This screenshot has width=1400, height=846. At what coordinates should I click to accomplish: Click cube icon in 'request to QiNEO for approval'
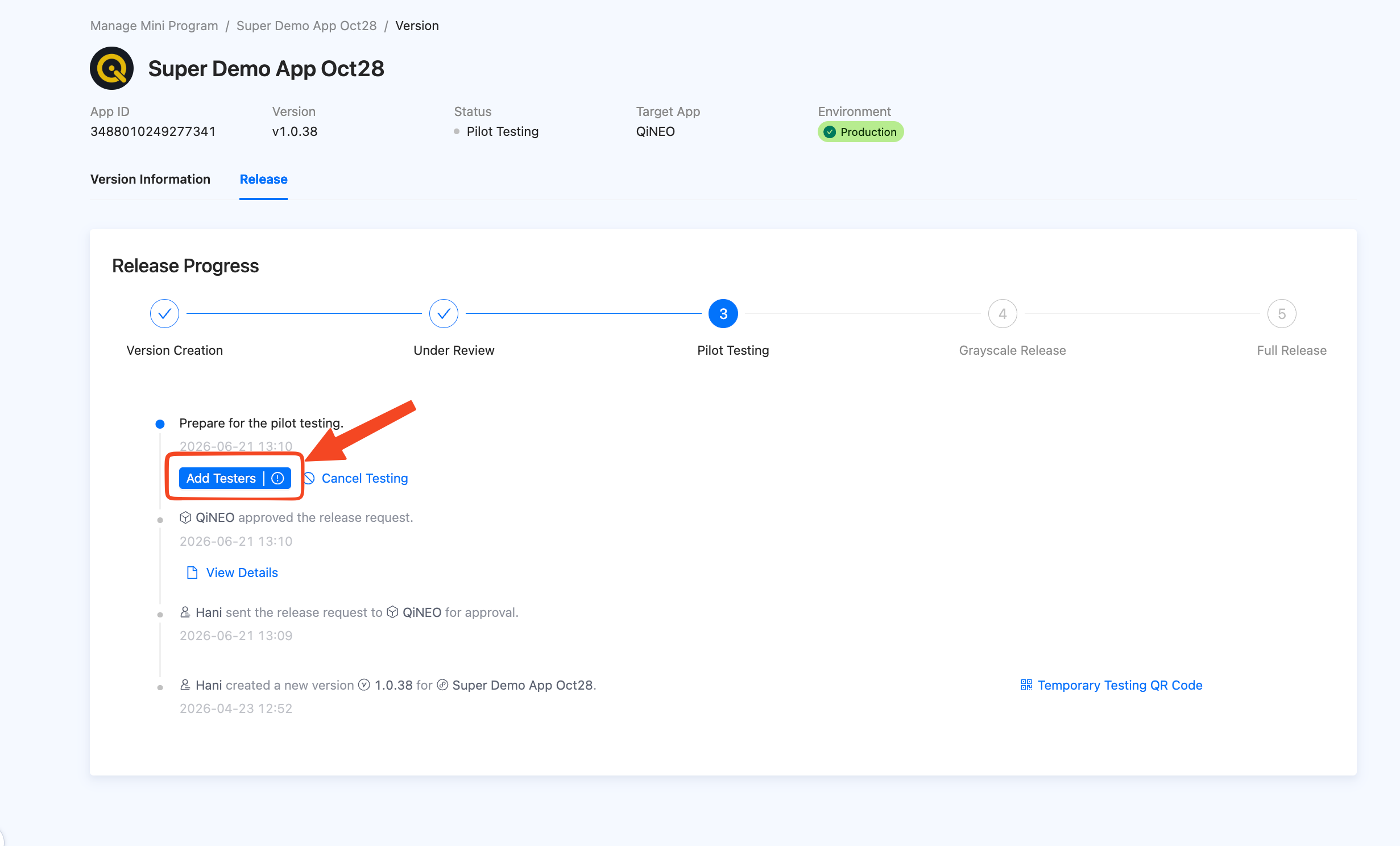pyautogui.click(x=392, y=612)
